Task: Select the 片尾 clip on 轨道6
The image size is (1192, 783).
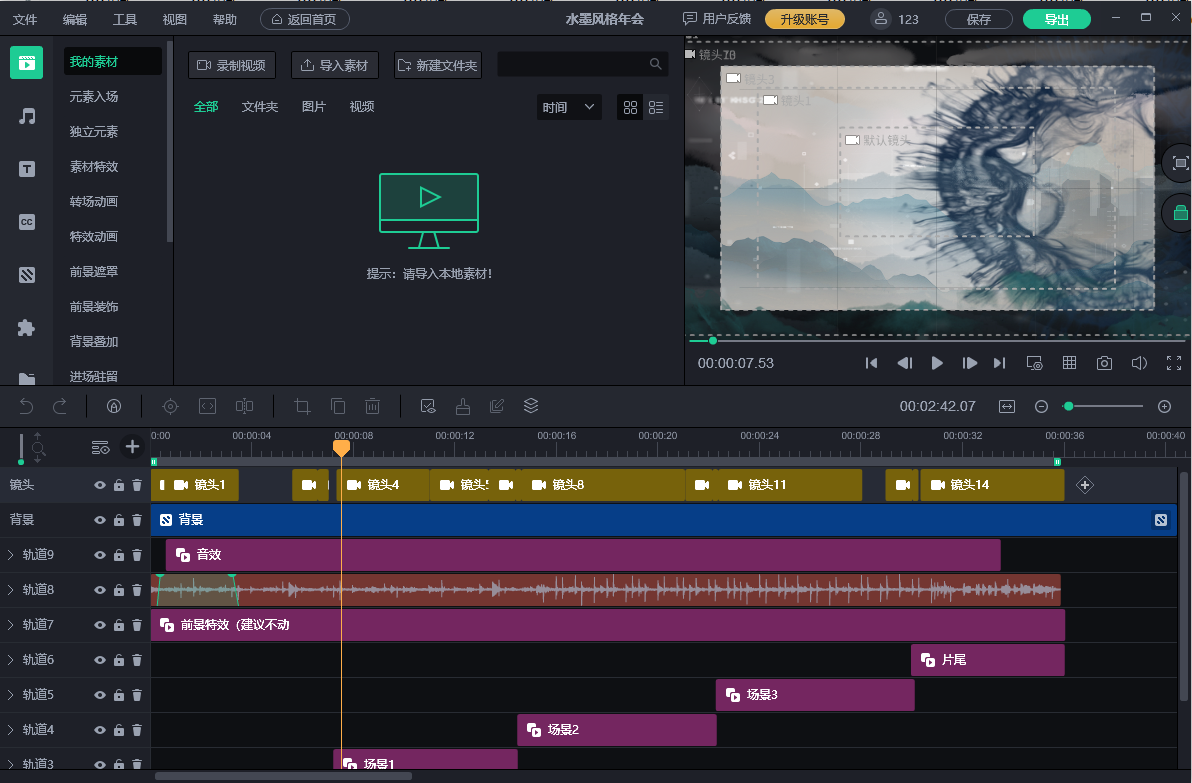Action: (x=988, y=660)
